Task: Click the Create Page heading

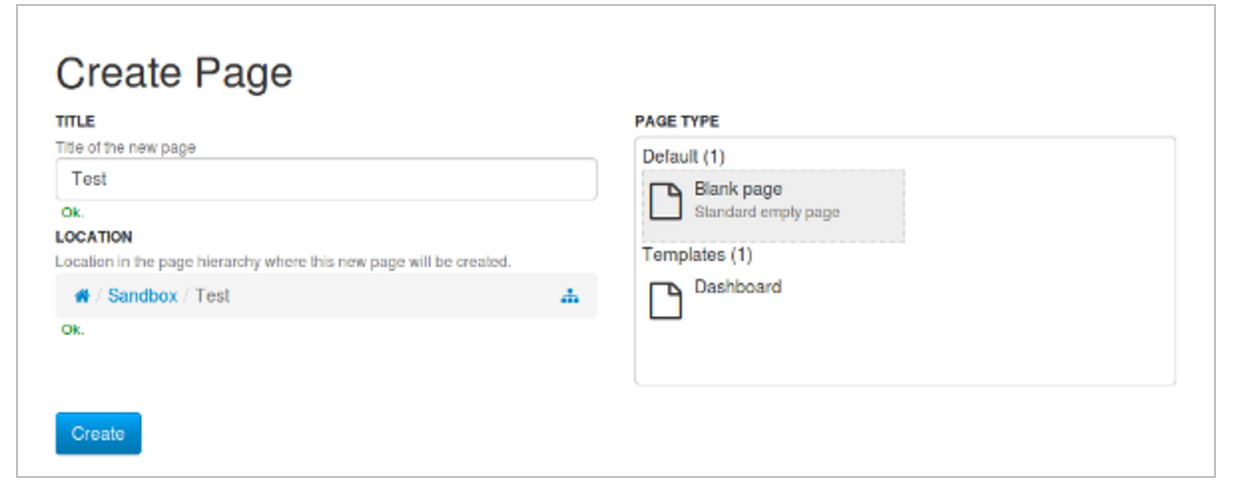Action: [174, 73]
